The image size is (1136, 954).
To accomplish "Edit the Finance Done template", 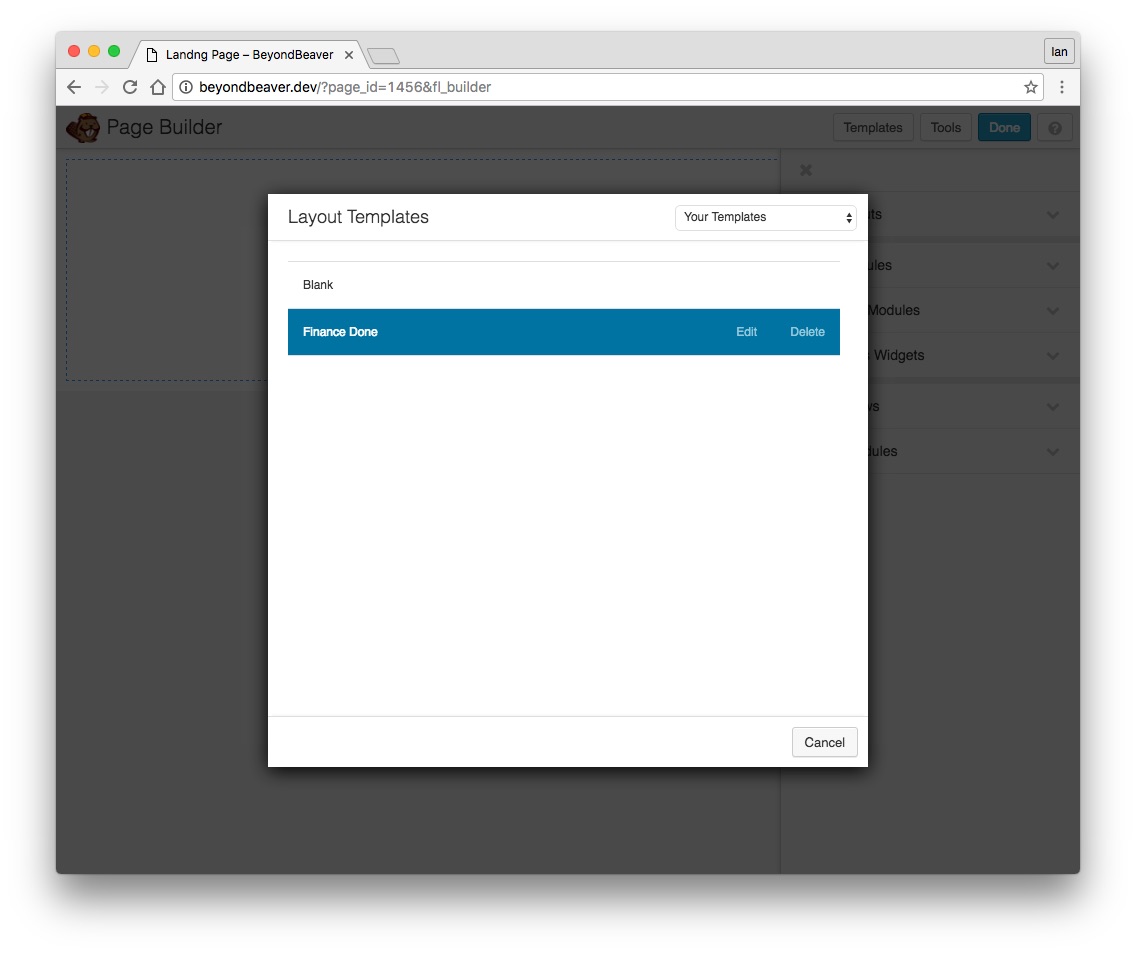I will coord(746,332).
